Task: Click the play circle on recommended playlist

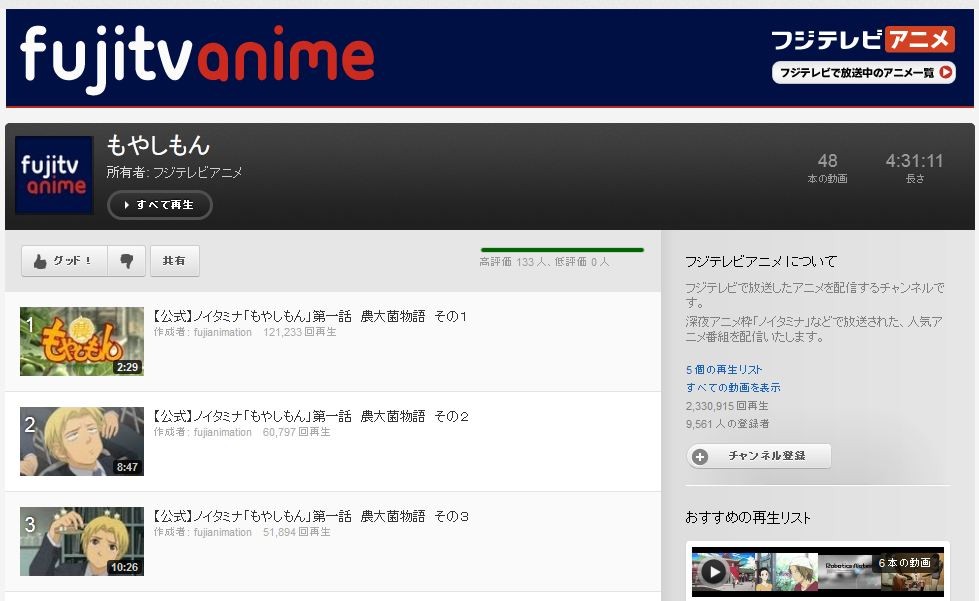Action: tap(713, 571)
